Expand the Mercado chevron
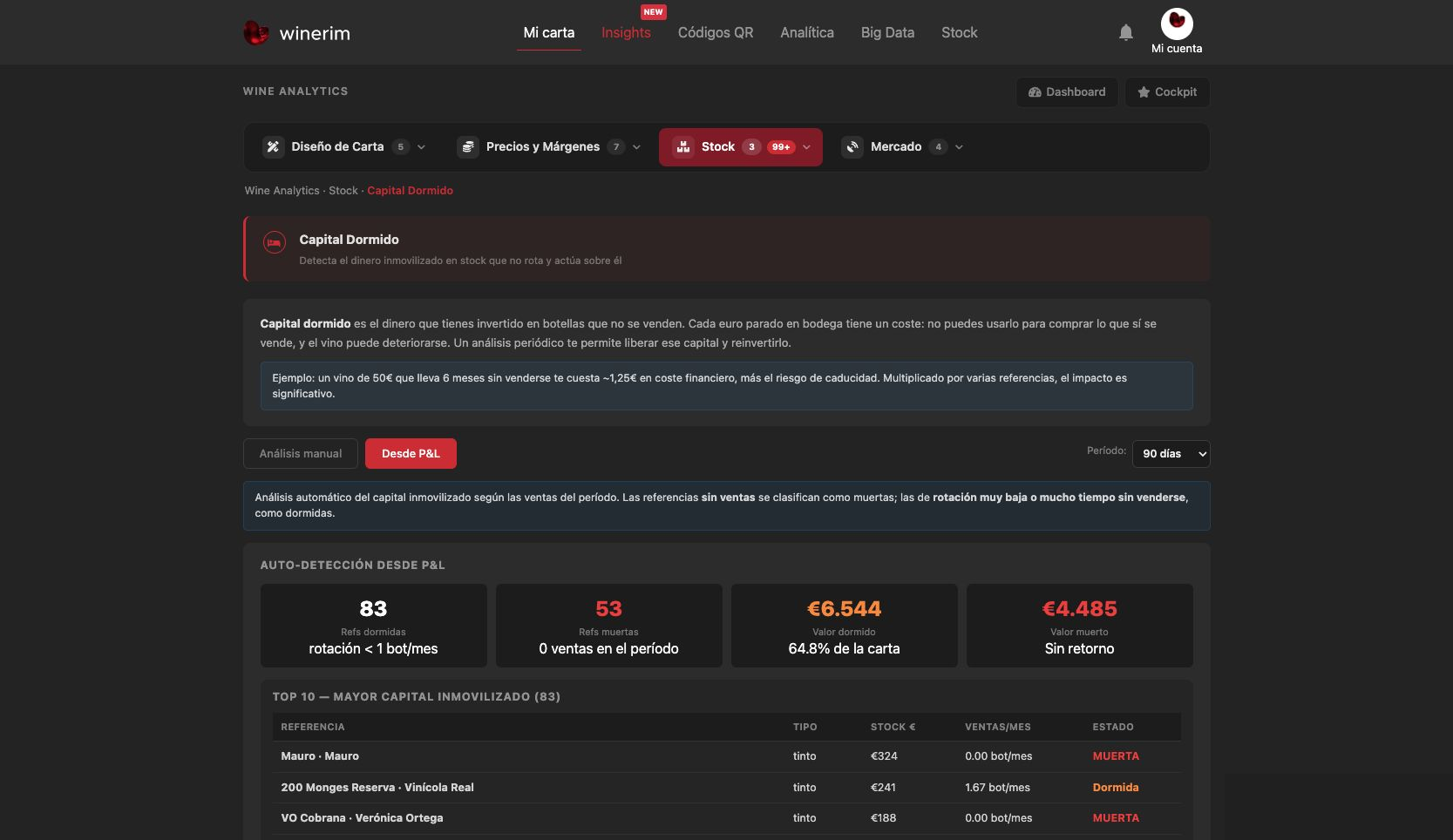Screen dimensions: 1453x840 click(x=959, y=147)
